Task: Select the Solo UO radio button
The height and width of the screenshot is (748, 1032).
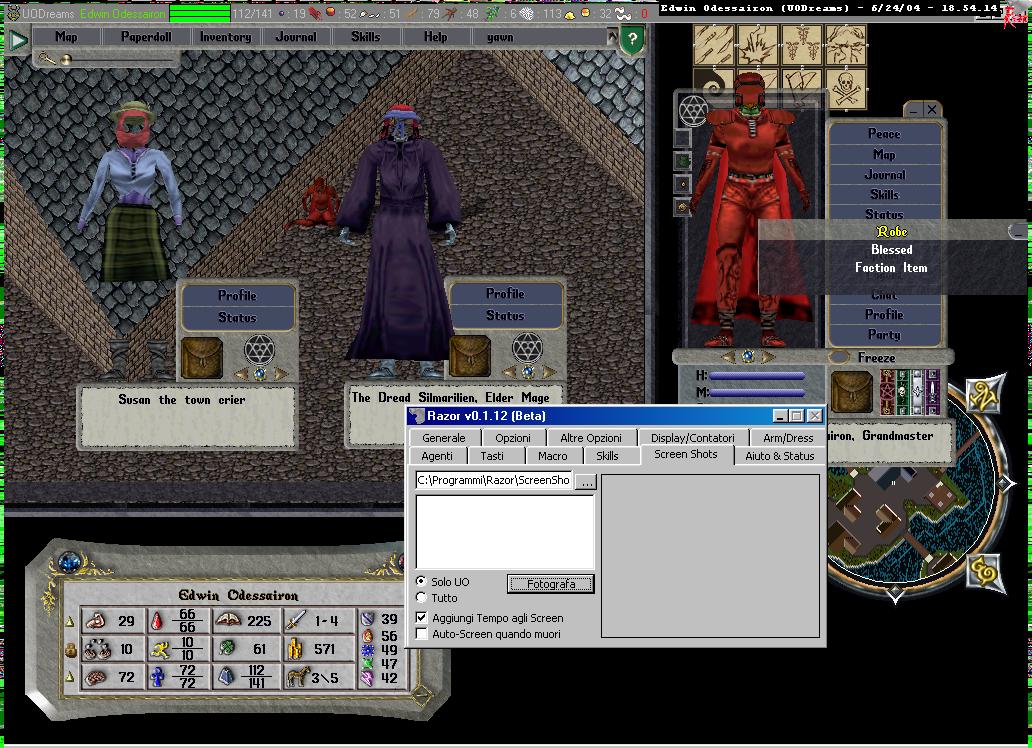Action: tap(421, 581)
